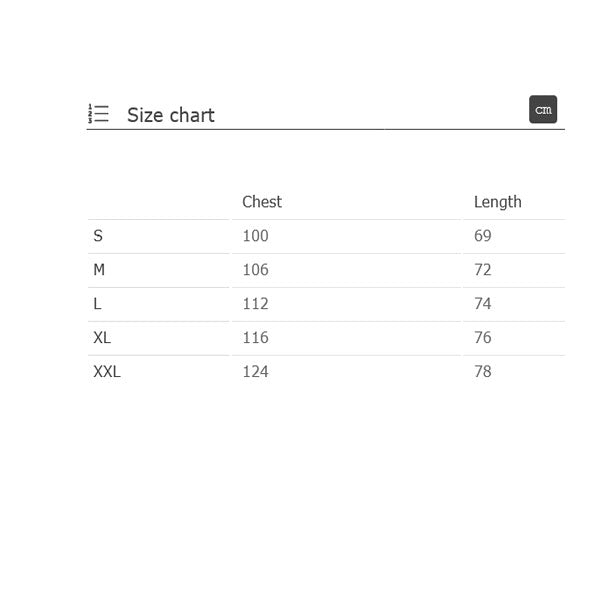This screenshot has height=600, width=600.
Task: Select chest value 112 for size L
Action: [x=256, y=304]
